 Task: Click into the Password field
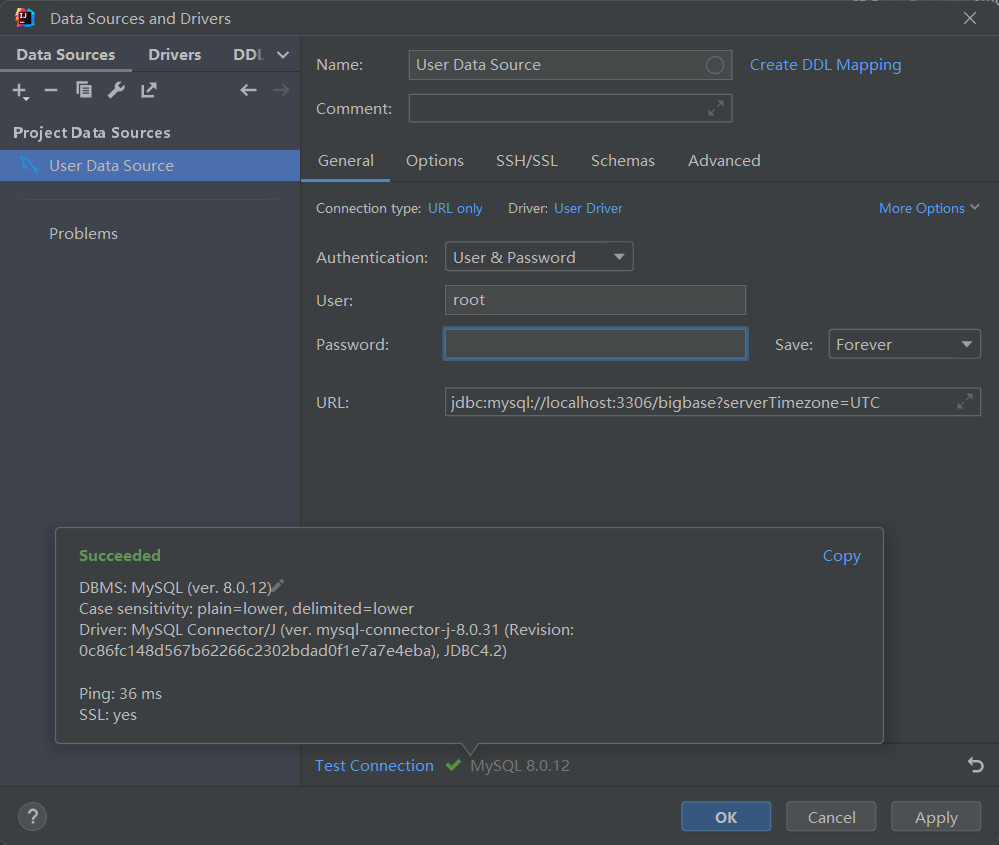tap(595, 344)
